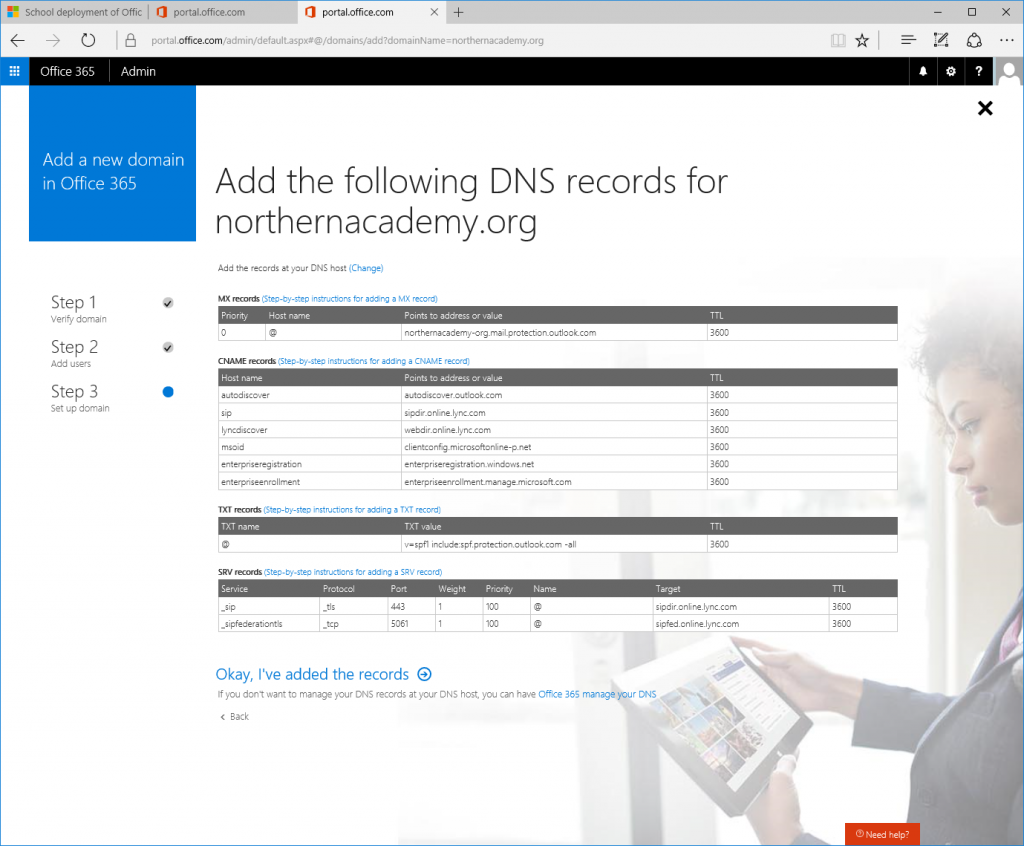Open the user profile avatar
The height and width of the screenshot is (846, 1024).
[1009, 71]
